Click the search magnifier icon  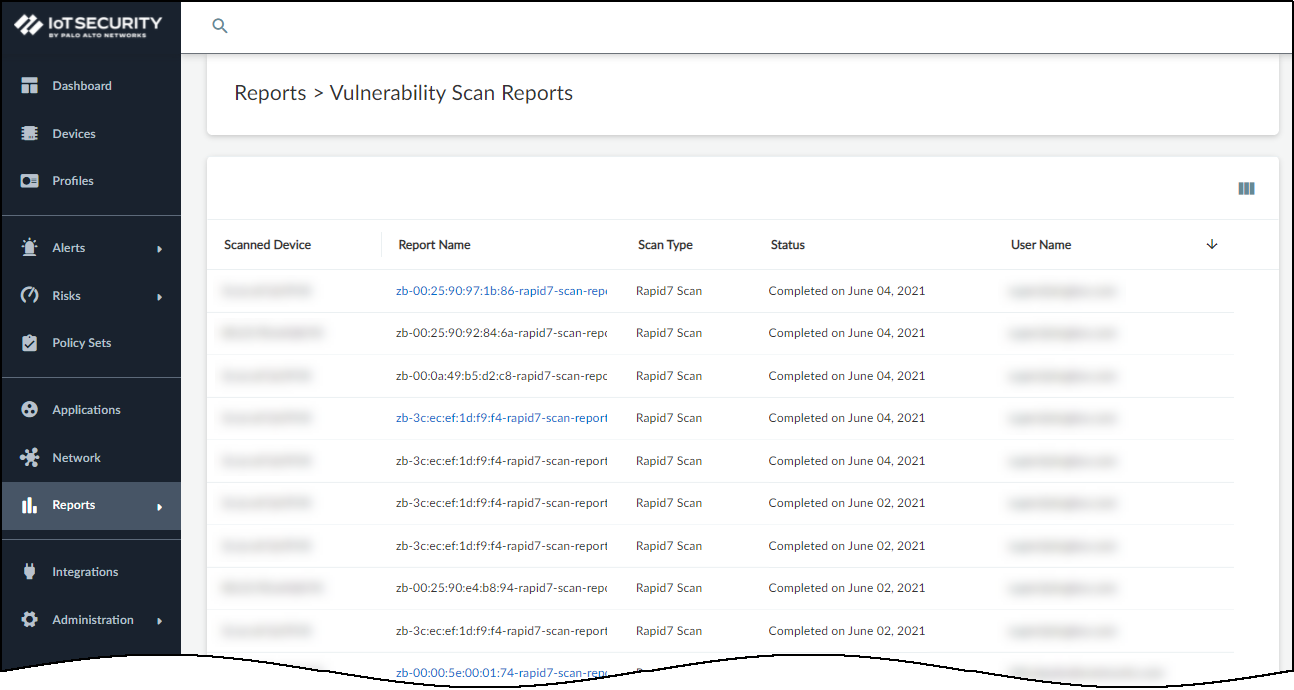220,26
